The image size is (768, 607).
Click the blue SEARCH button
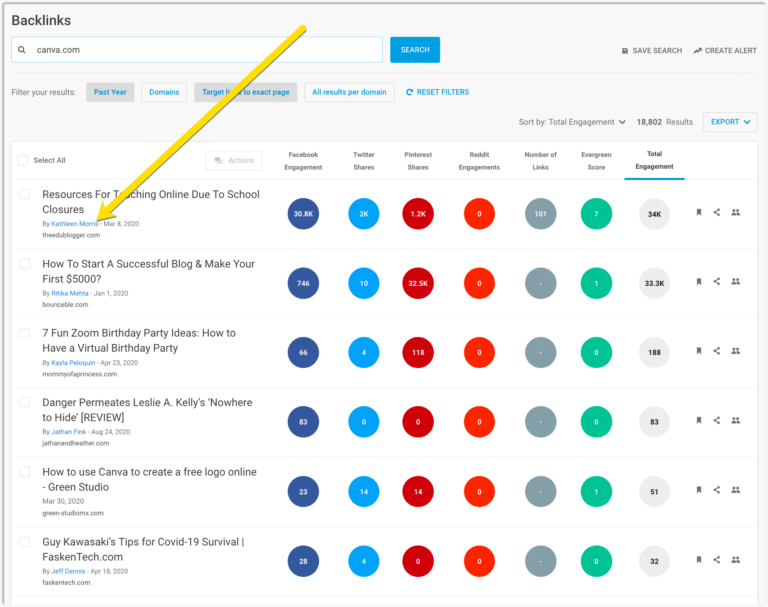pos(415,49)
